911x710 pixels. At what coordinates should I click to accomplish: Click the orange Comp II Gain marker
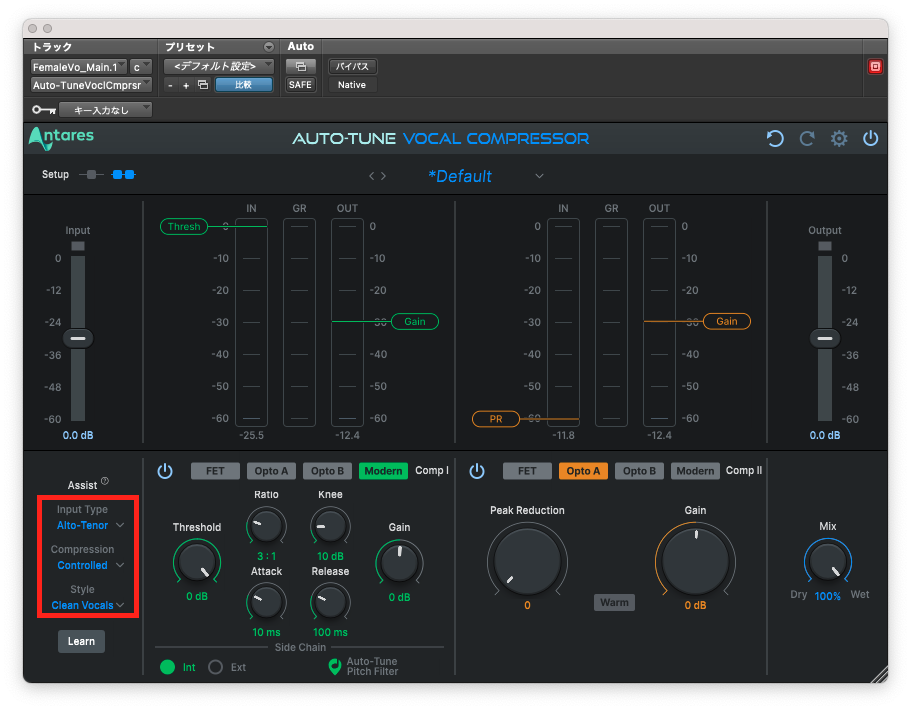click(x=727, y=321)
